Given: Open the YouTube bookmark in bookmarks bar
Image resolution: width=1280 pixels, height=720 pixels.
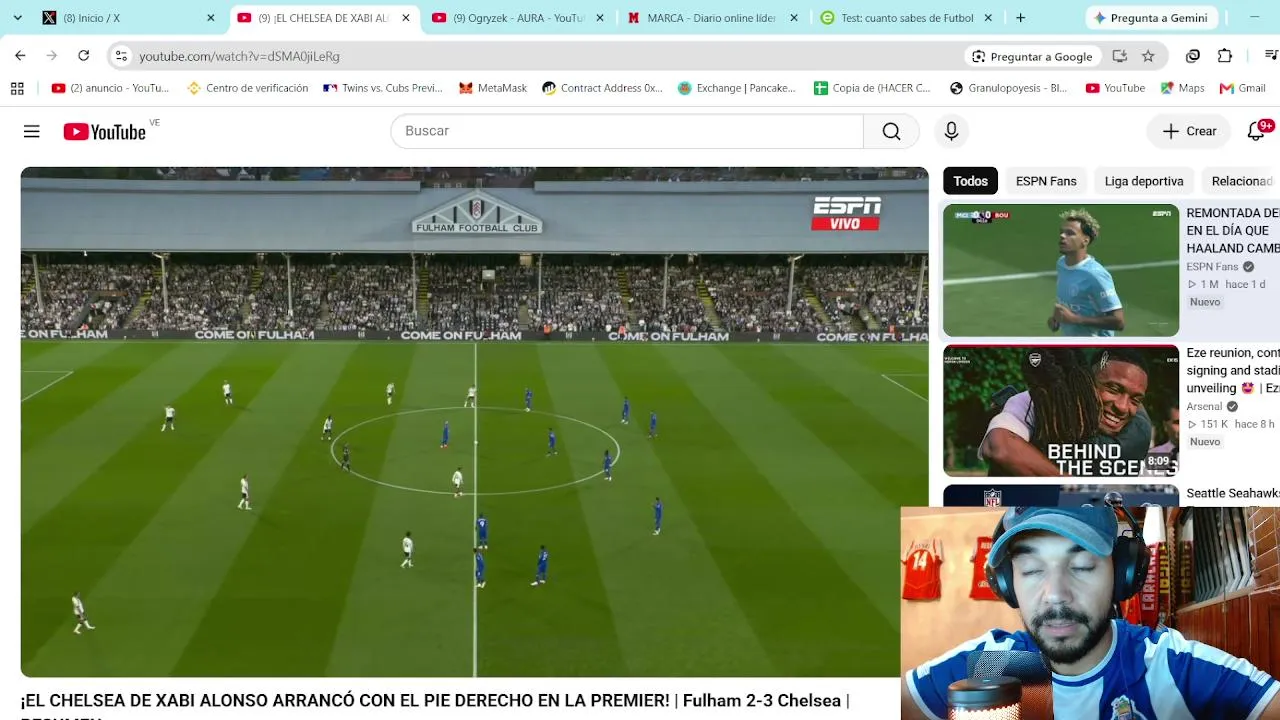Looking at the screenshot, I should tap(1115, 88).
